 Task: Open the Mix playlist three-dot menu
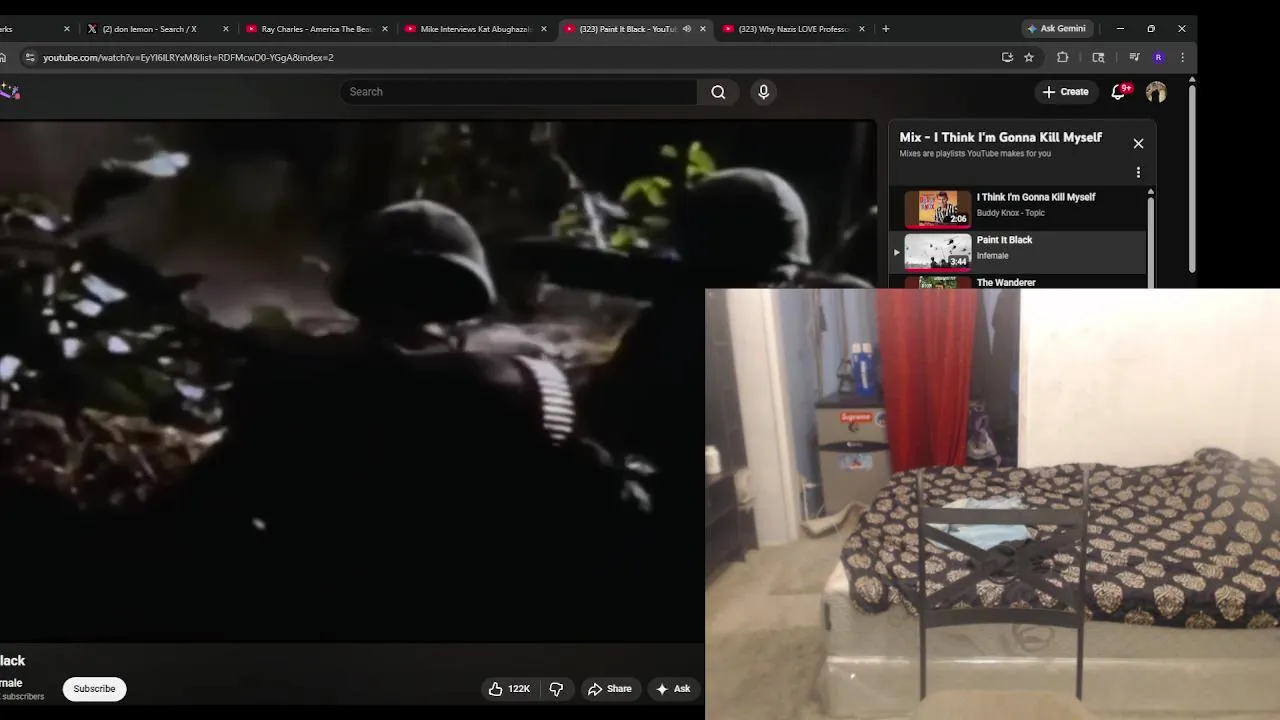click(1138, 173)
